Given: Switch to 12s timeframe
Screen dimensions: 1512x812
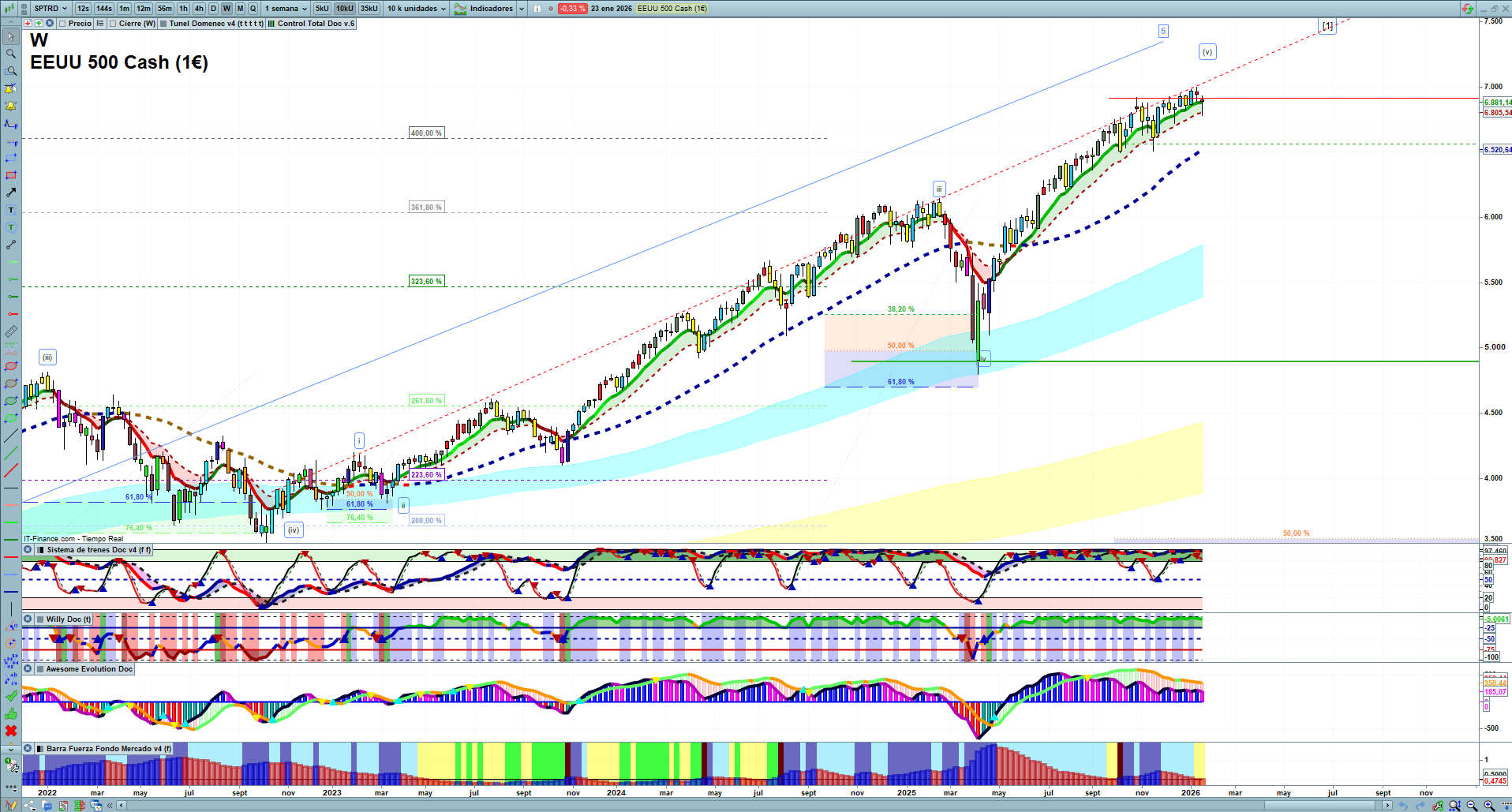Looking at the screenshot, I should point(84,9).
